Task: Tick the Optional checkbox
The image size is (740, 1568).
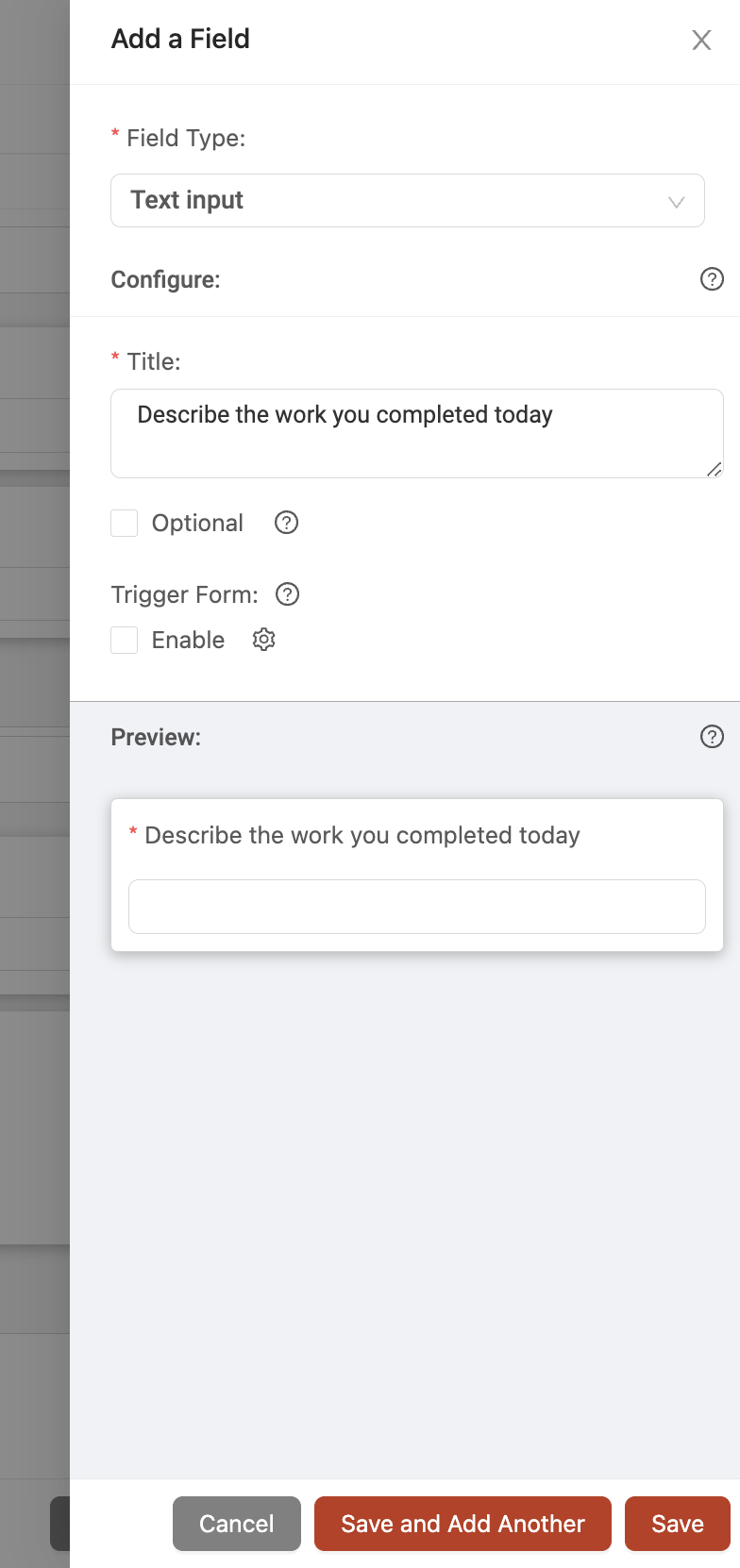Action: coord(125,523)
